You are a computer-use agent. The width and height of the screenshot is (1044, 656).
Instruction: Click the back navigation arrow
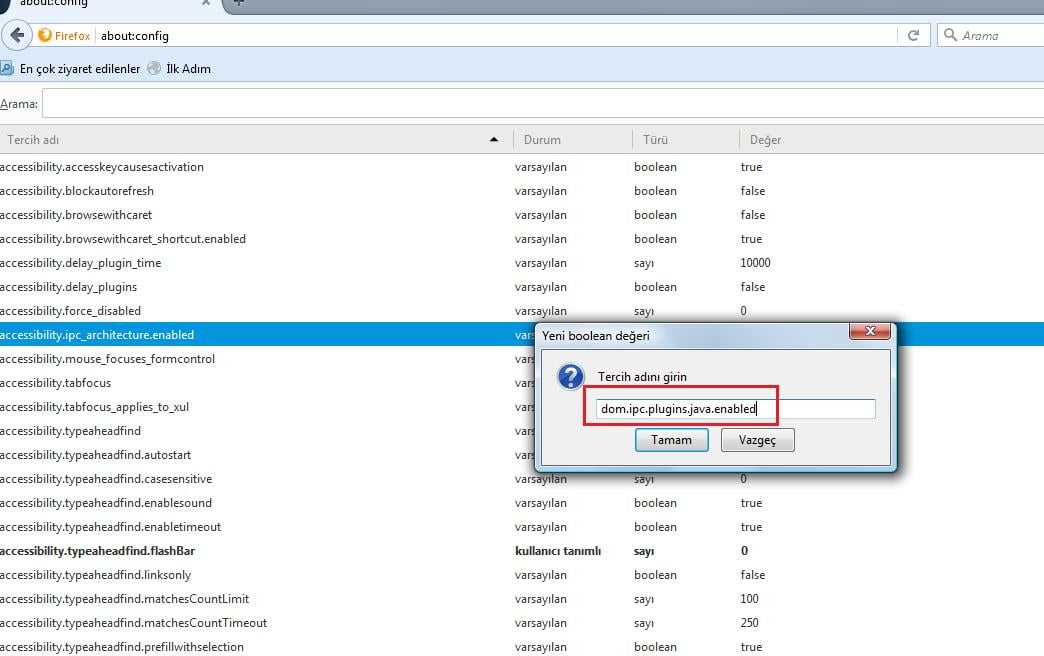tap(17, 35)
